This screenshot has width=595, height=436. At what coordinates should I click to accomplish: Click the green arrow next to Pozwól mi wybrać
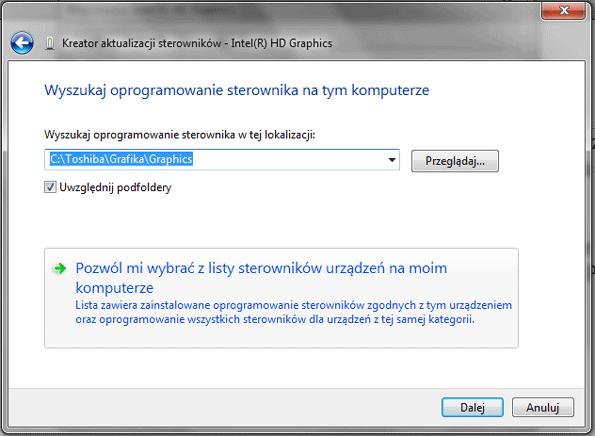60,269
